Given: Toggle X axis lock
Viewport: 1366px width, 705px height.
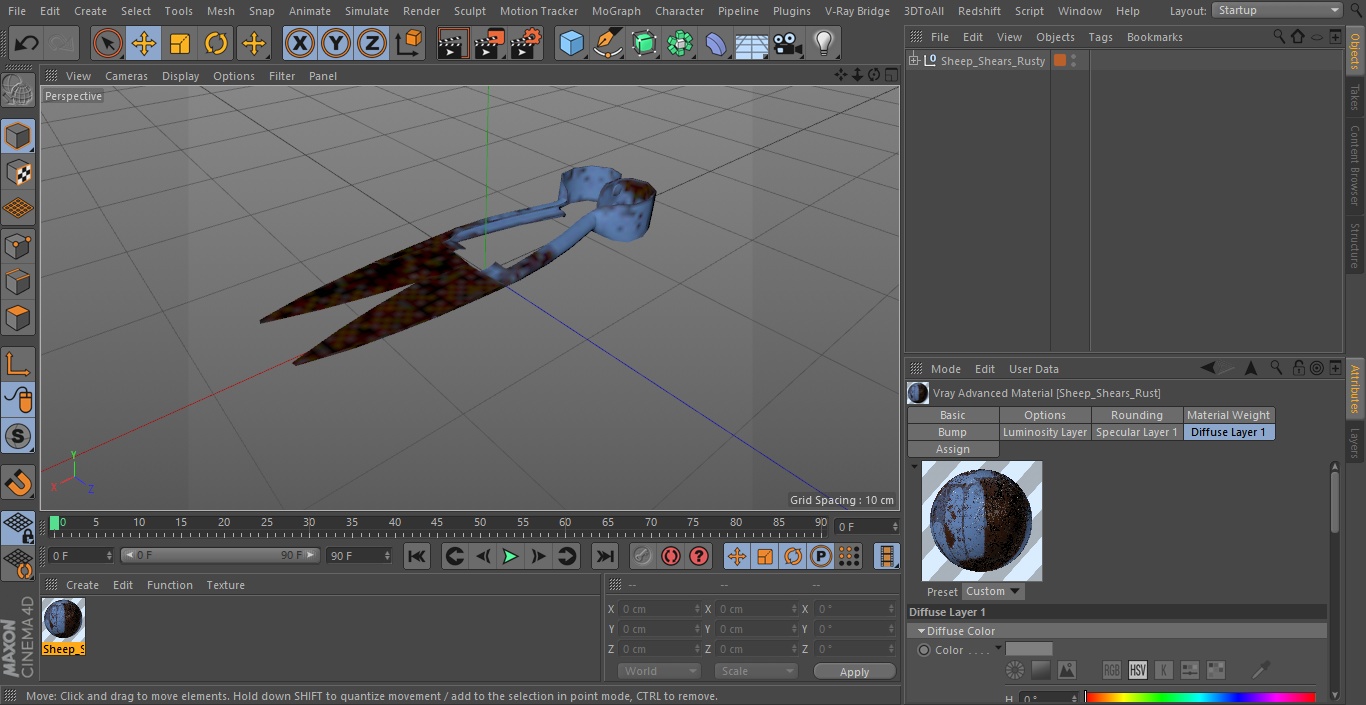Looking at the screenshot, I should [299, 44].
